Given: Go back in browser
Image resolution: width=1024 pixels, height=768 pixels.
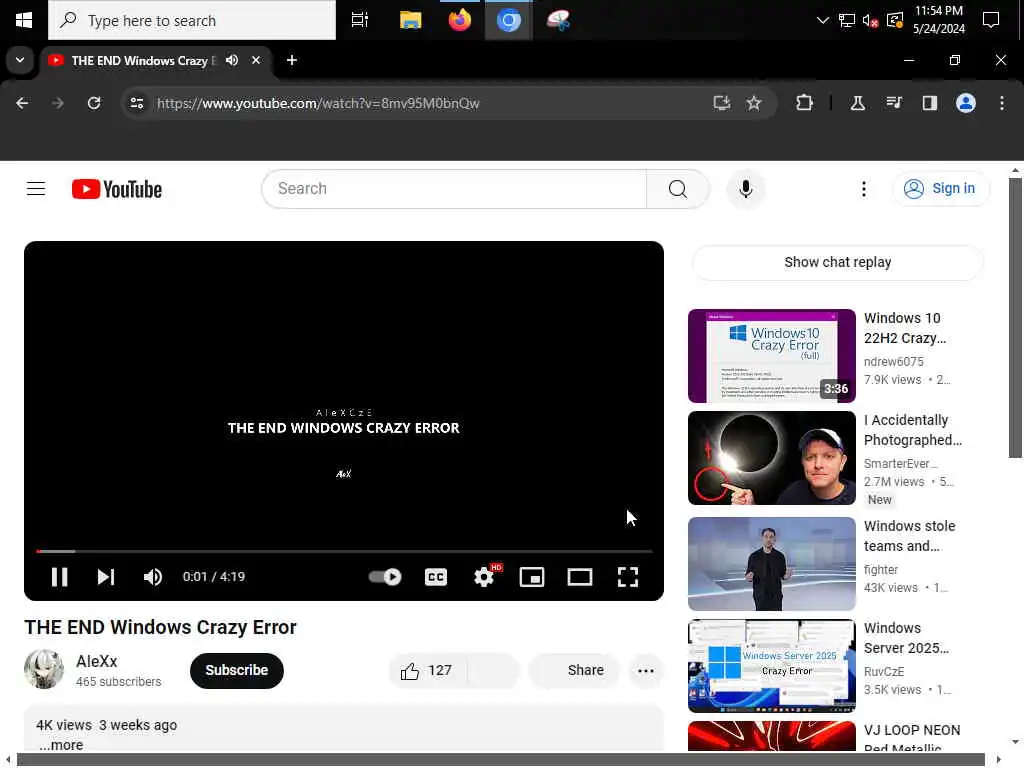Looking at the screenshot, I should click(22, 103).
